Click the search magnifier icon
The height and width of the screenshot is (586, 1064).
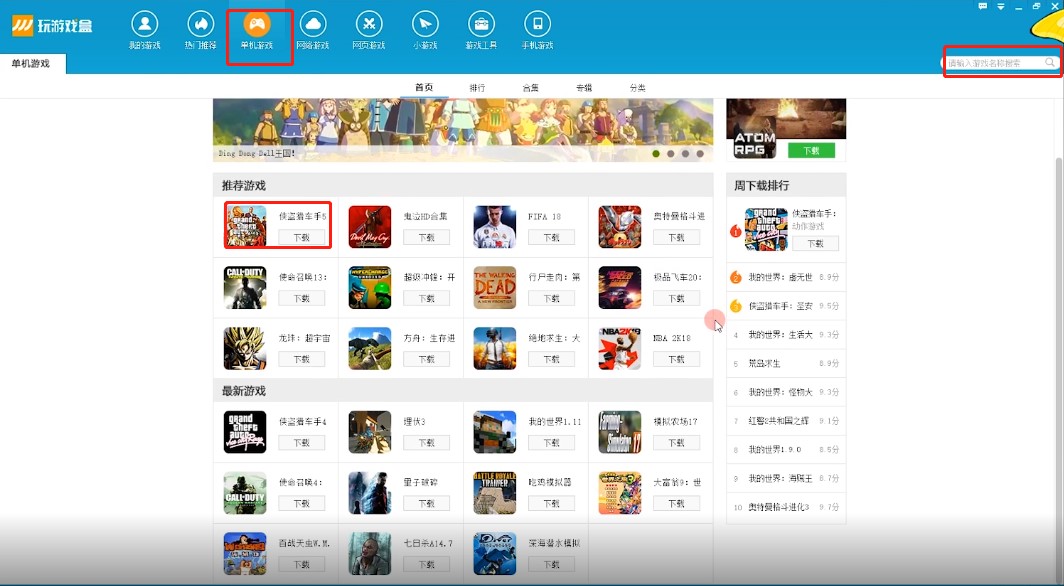(1050, 63)
